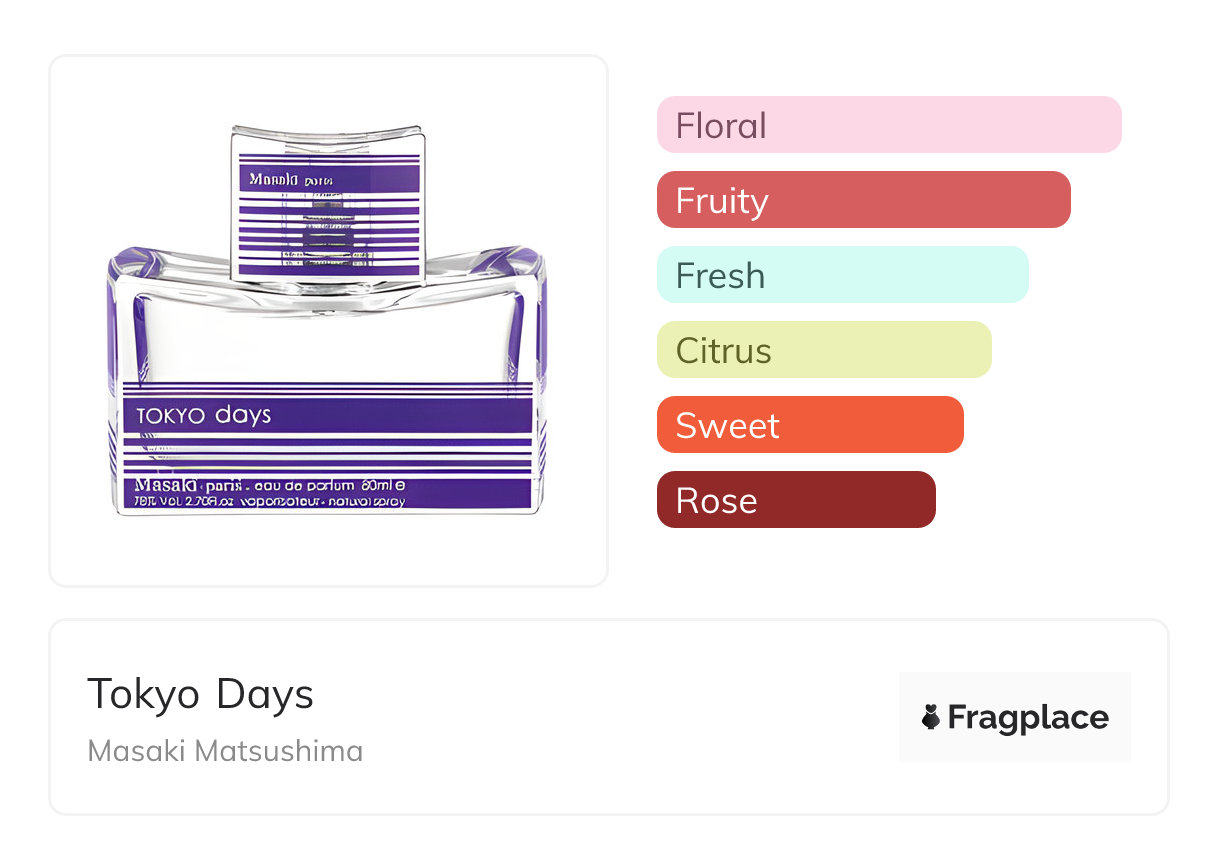Click the clear glass top edge of the cap

(x=326, y=131)
